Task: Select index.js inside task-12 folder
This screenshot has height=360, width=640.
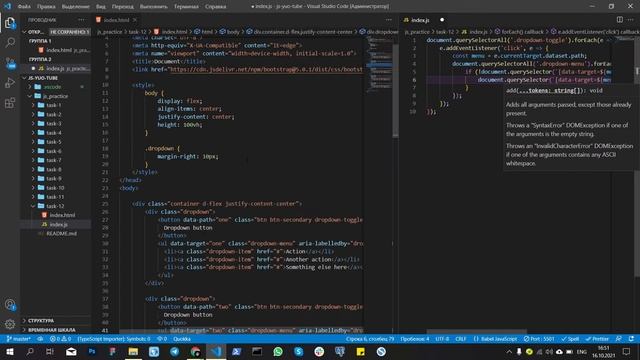Action: pos(56,224)
